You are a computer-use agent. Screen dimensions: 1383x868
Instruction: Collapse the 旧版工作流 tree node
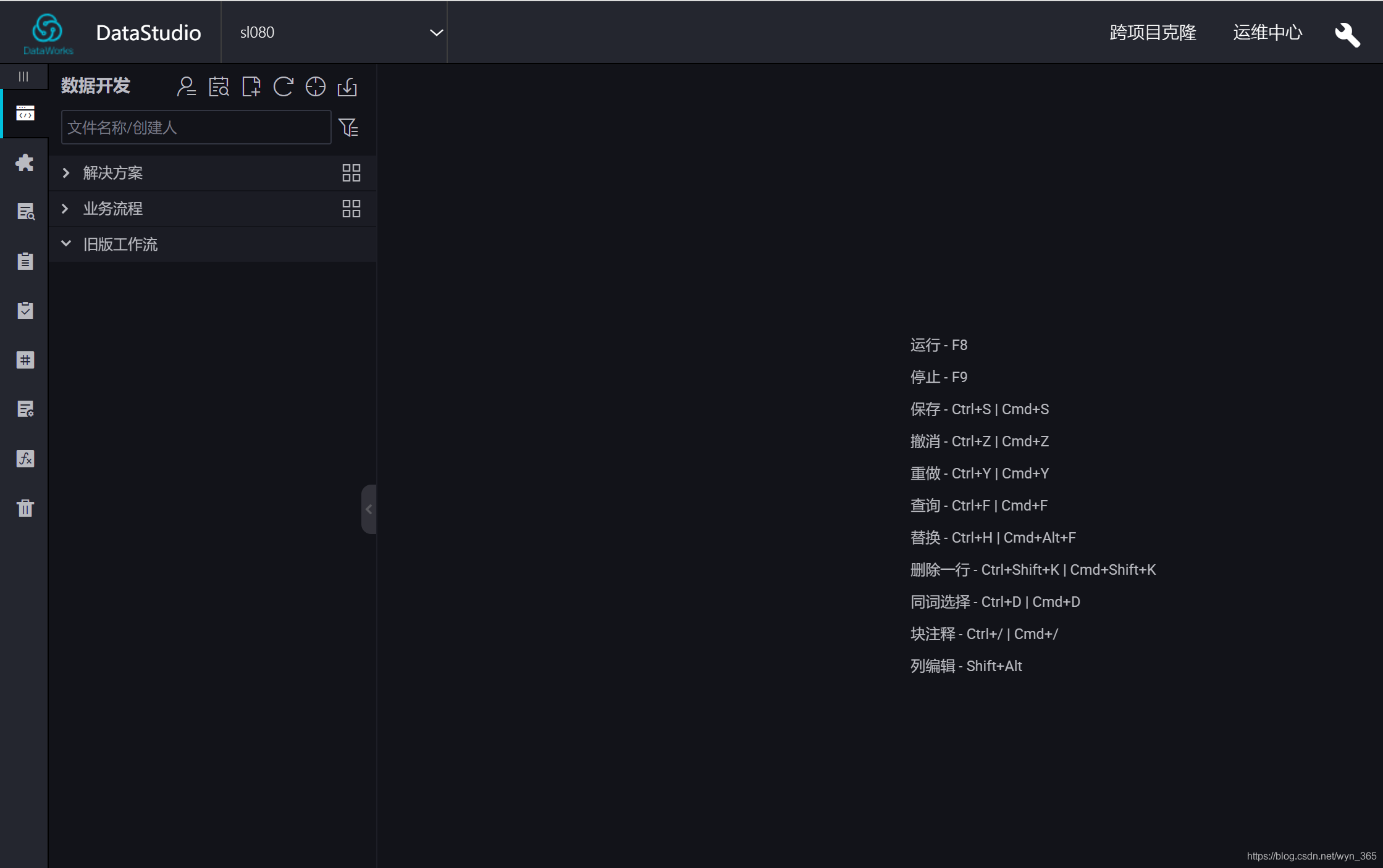[x=65, y=244]
